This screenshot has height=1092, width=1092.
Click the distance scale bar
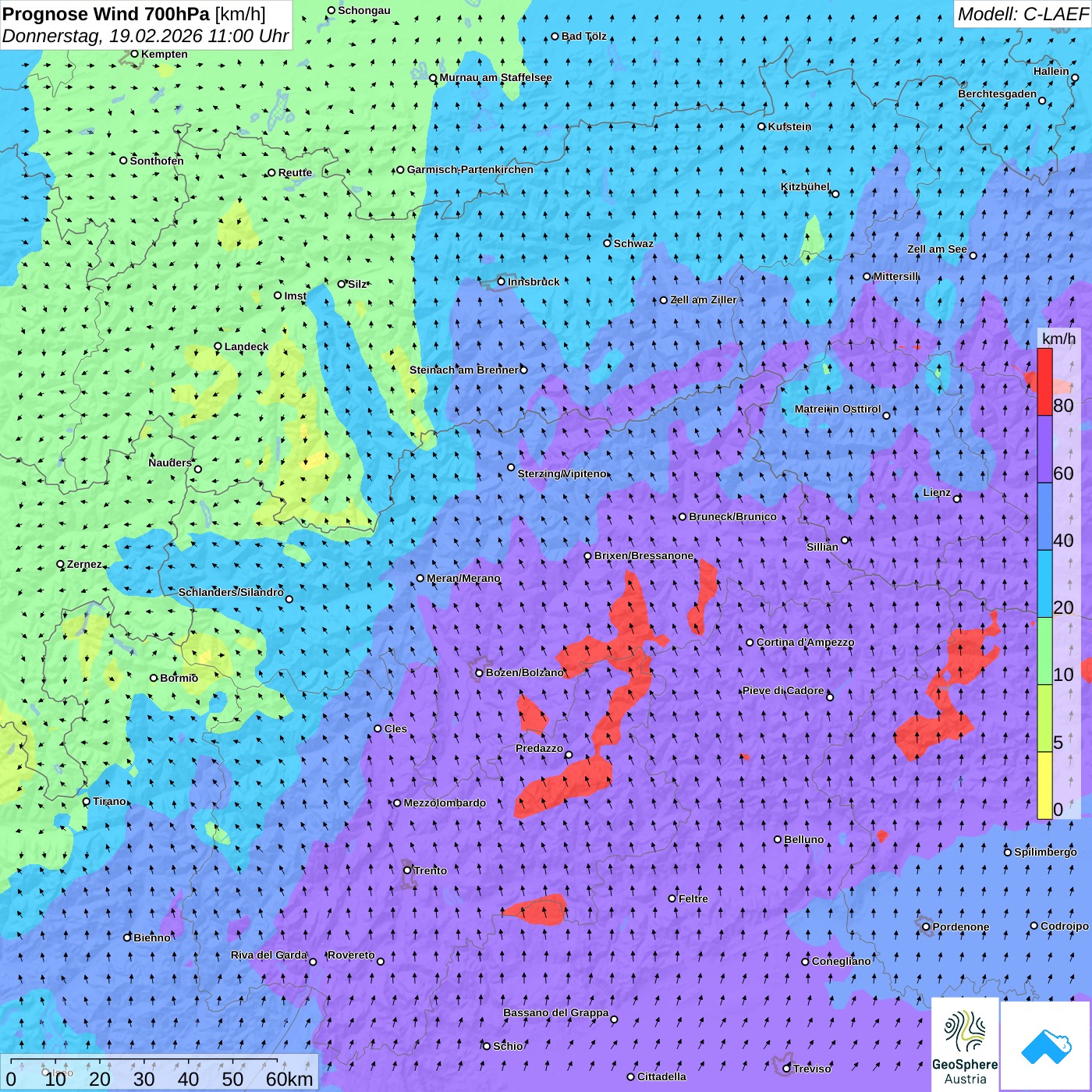click(x=144, y=1061)
